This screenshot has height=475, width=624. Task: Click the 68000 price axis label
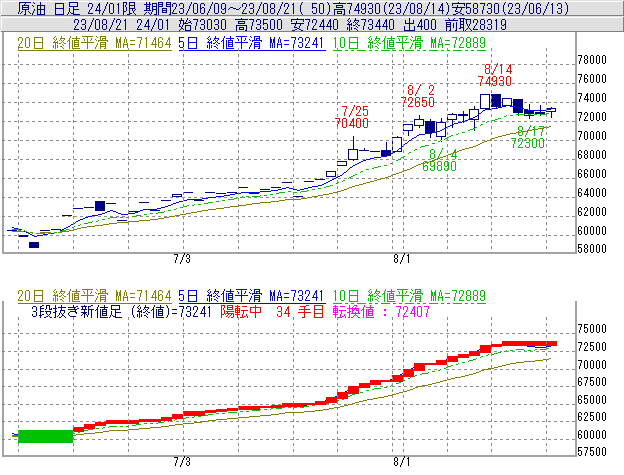(x=592, y=155)
